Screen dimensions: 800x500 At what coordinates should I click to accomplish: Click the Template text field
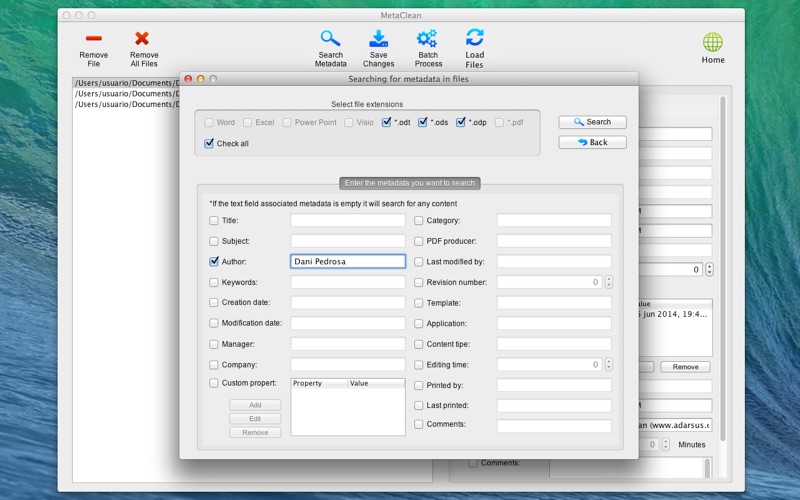pyautogui.click(x=554, y=303)
